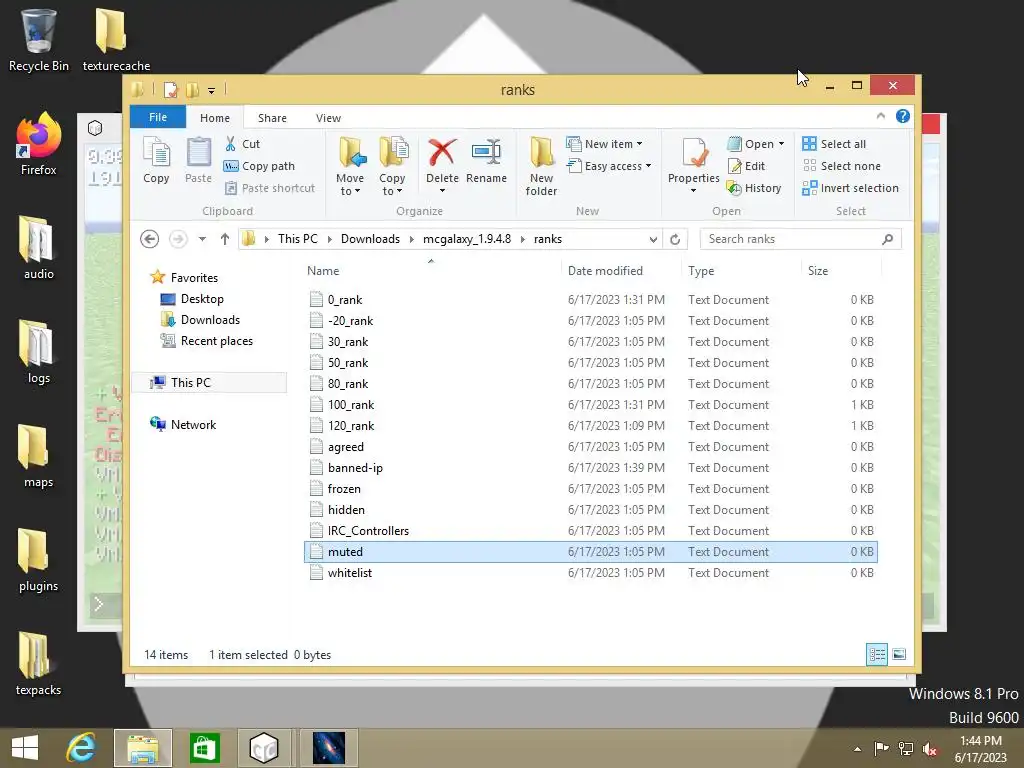Show hidden tray icons arrow

pyautogui.click(x=857, y=749)
